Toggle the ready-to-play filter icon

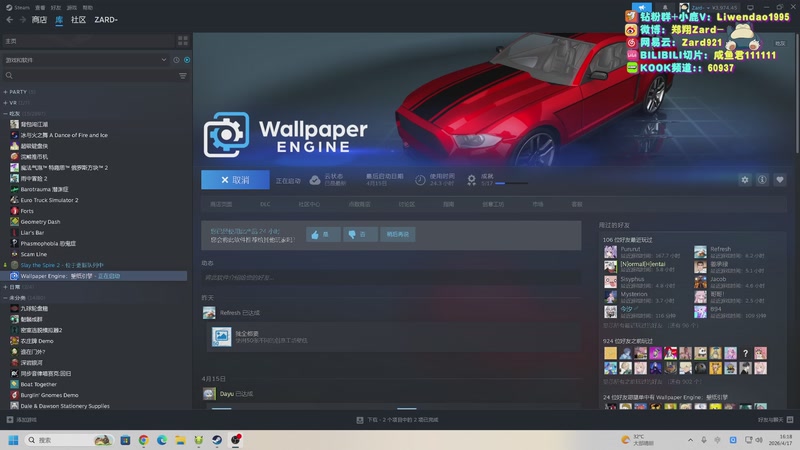click(187, 60)
